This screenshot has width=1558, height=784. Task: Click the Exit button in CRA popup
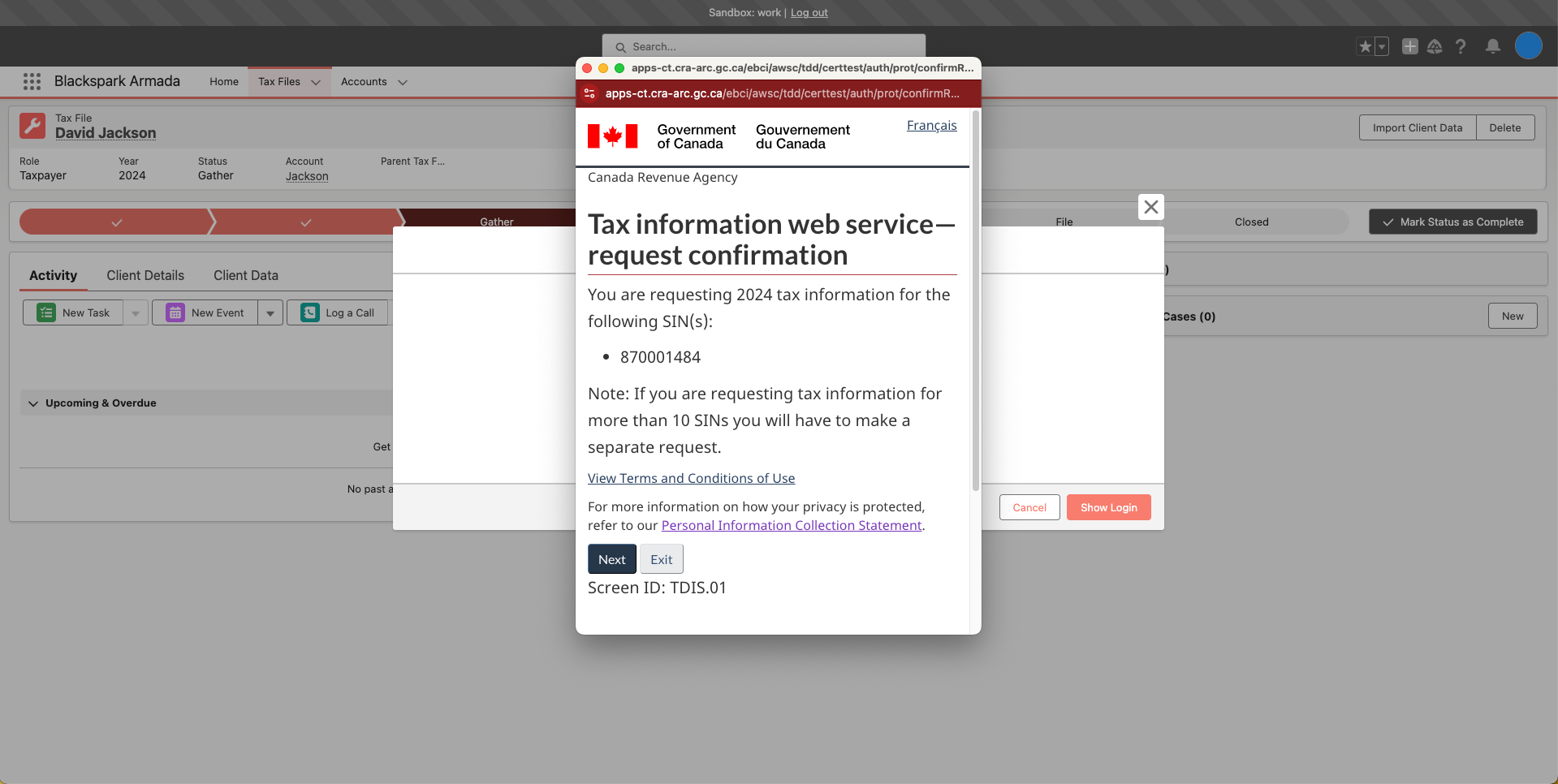[x=662, y=559]
